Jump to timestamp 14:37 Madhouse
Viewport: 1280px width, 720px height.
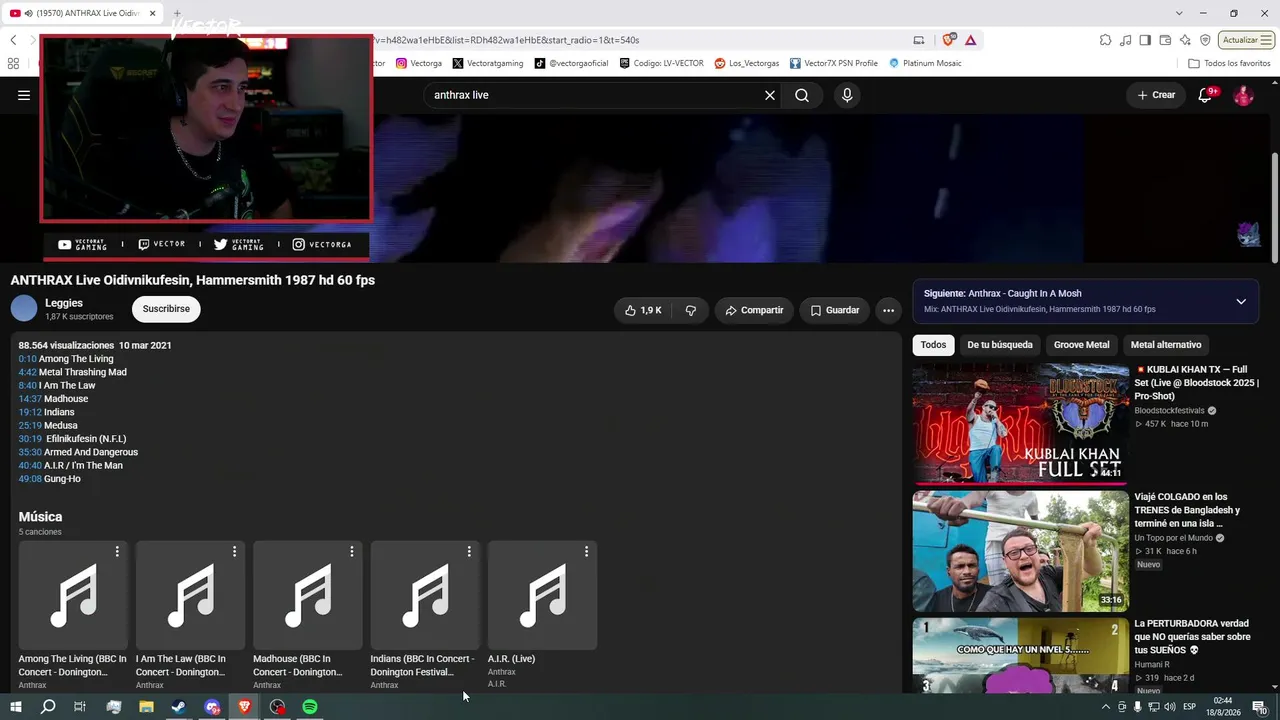click(x=30, y=399)
